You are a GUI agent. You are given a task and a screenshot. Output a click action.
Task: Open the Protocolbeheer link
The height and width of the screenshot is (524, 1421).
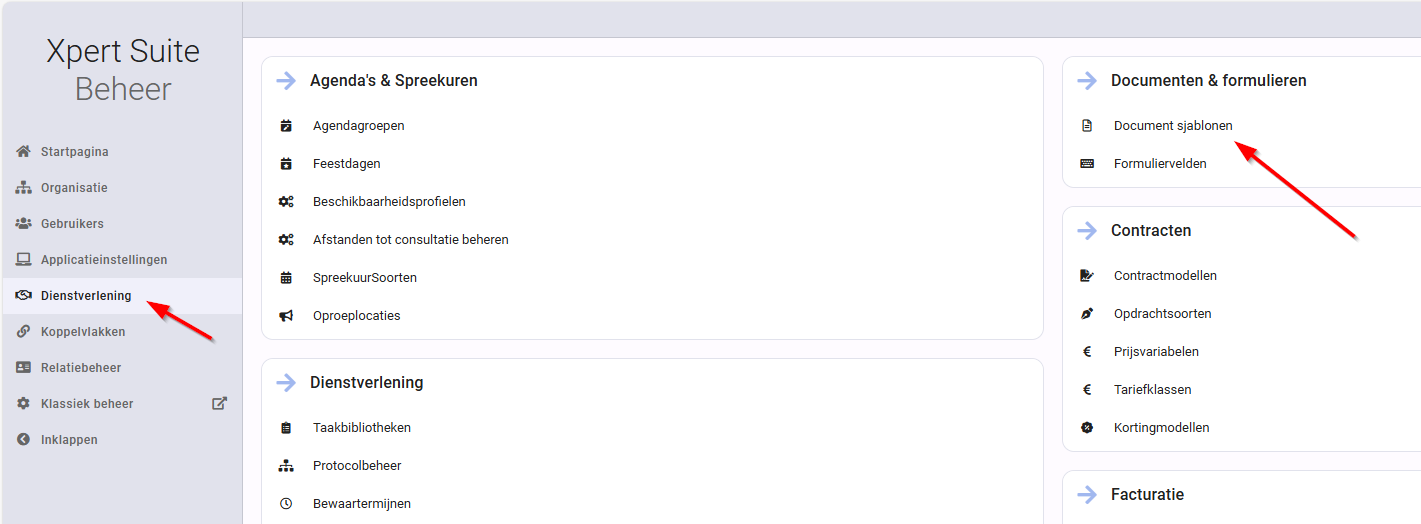coord(357,466)
